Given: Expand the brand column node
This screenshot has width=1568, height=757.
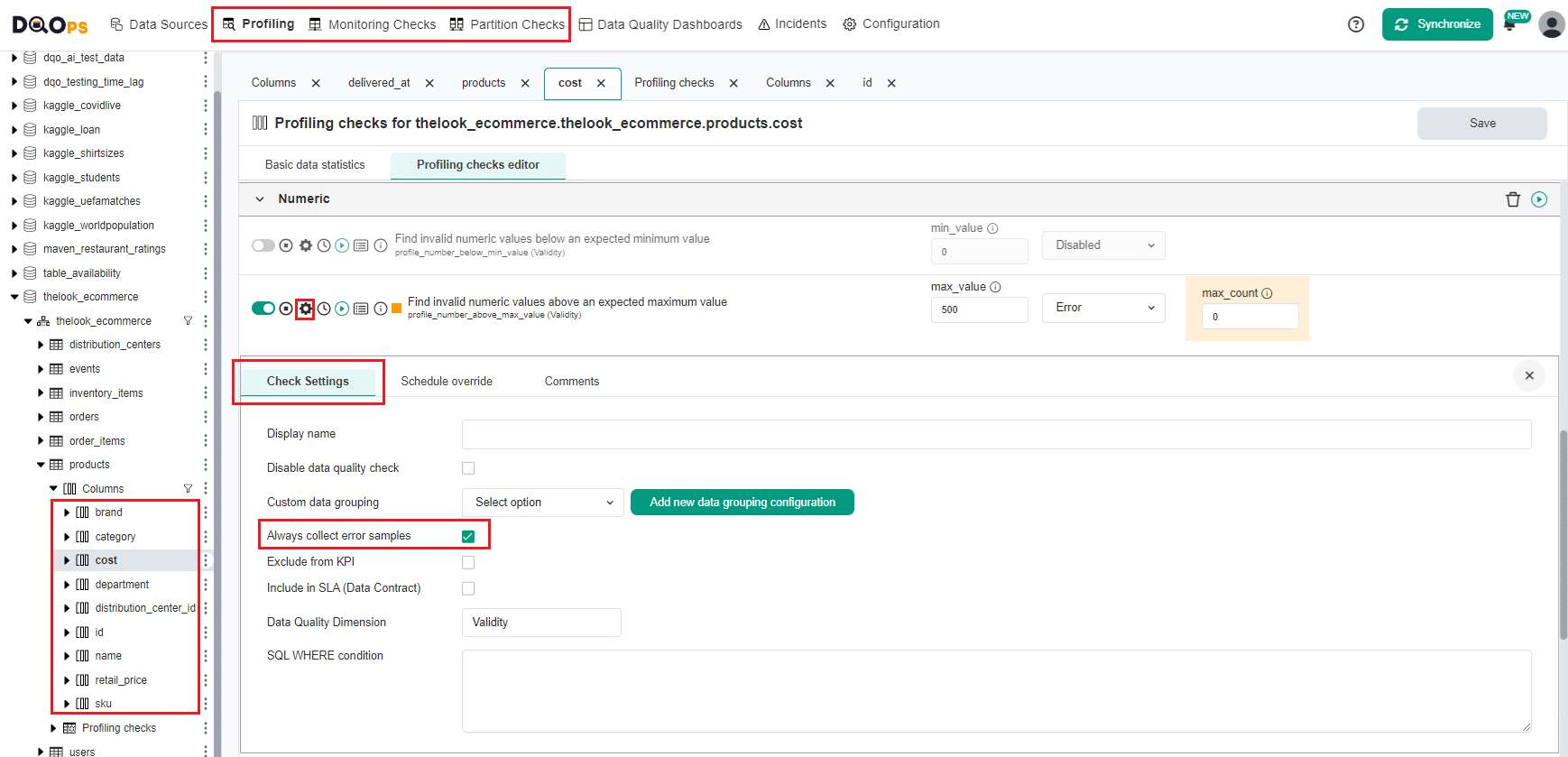Looking at the screenshot, I should click(67, 512).
